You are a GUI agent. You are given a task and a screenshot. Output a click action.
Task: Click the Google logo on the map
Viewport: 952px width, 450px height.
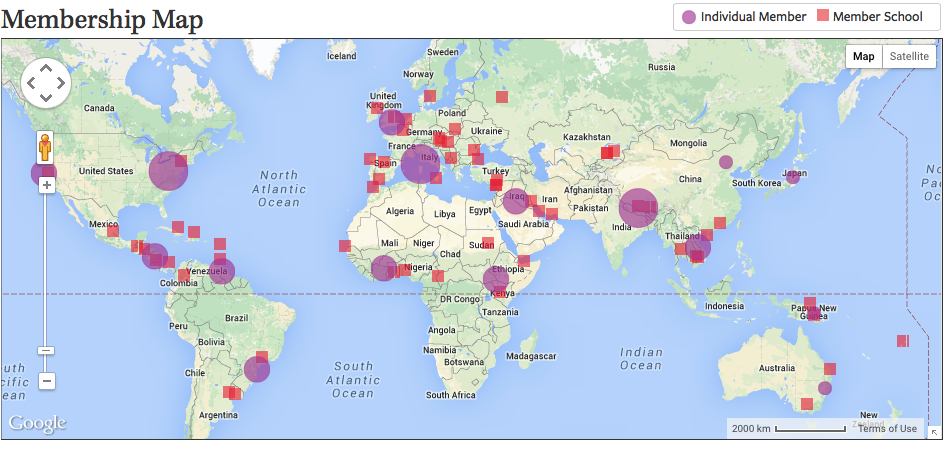pos(37,423)
